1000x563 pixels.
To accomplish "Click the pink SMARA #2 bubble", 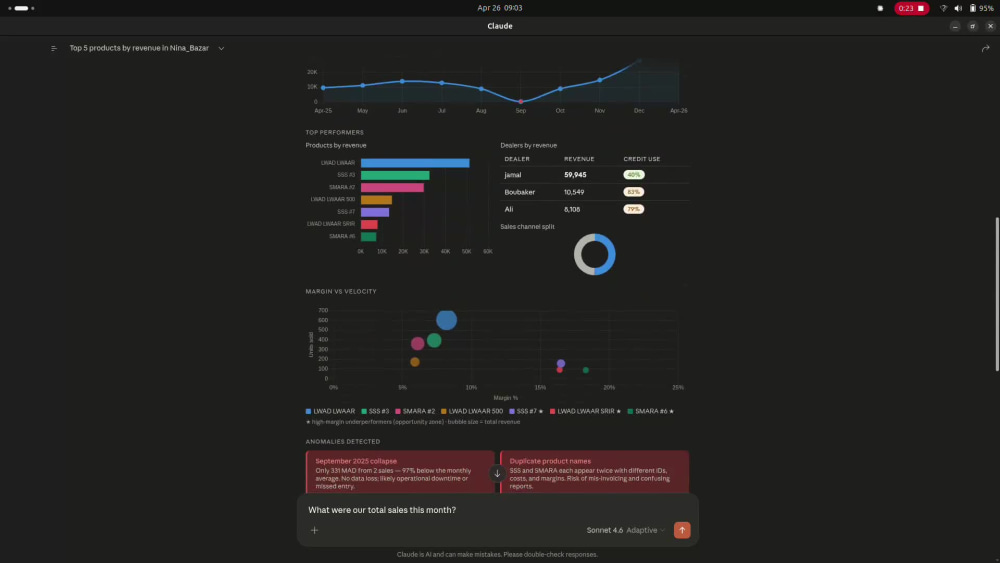I will [x=418, y=344].
